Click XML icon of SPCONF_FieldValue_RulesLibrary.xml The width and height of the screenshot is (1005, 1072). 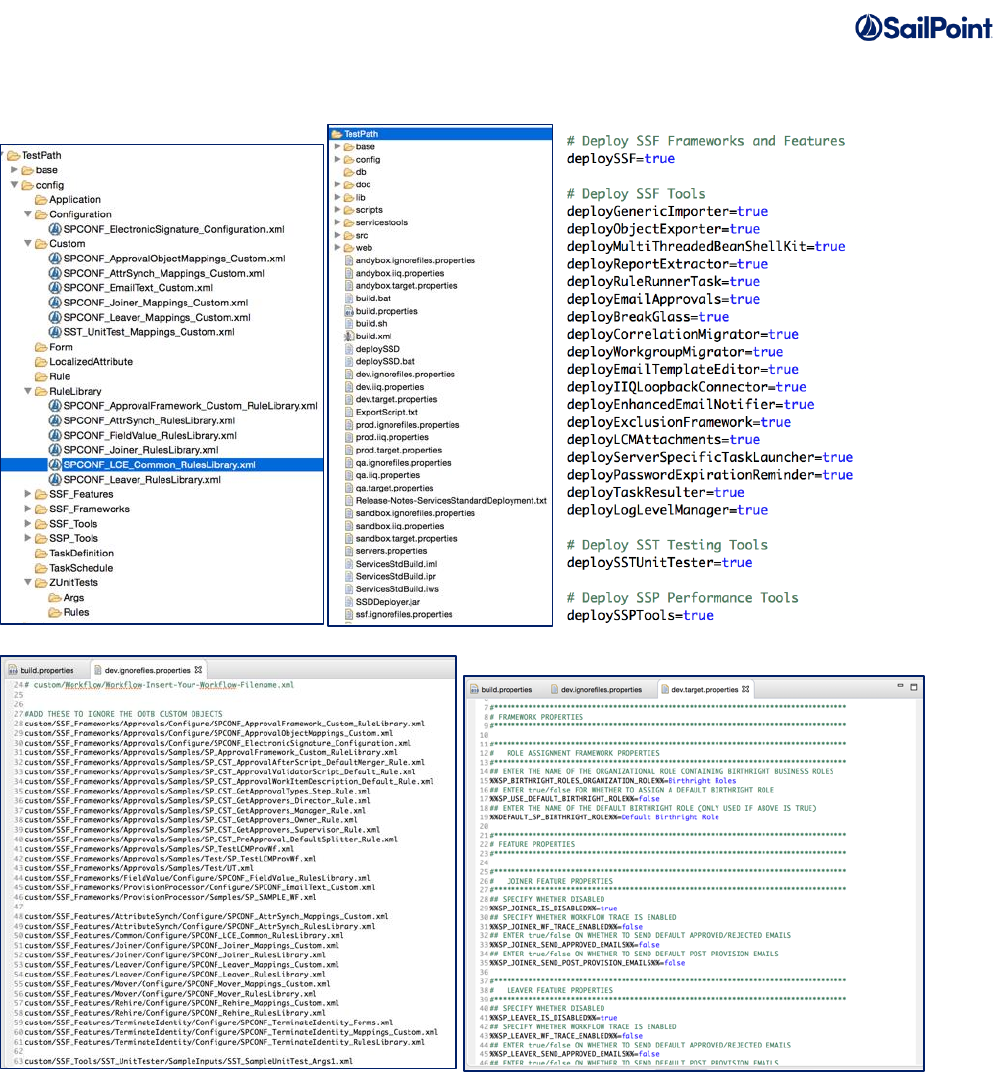click(55, 436)
